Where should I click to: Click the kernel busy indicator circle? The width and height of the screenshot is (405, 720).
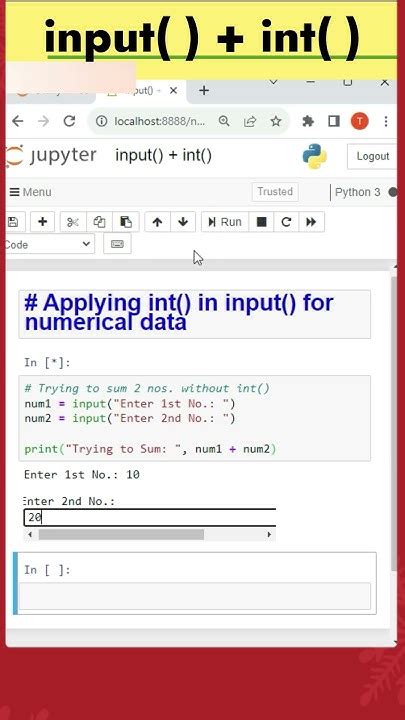(393, 192)
